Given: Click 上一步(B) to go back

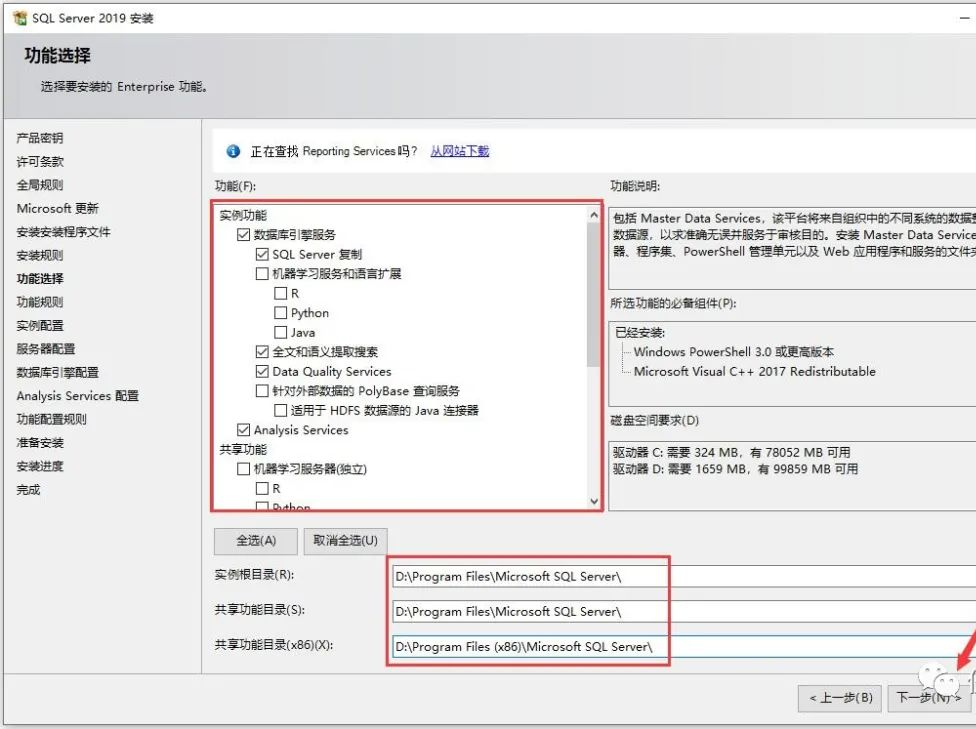Looking at the screenshot, I should [x=839, y=699].
